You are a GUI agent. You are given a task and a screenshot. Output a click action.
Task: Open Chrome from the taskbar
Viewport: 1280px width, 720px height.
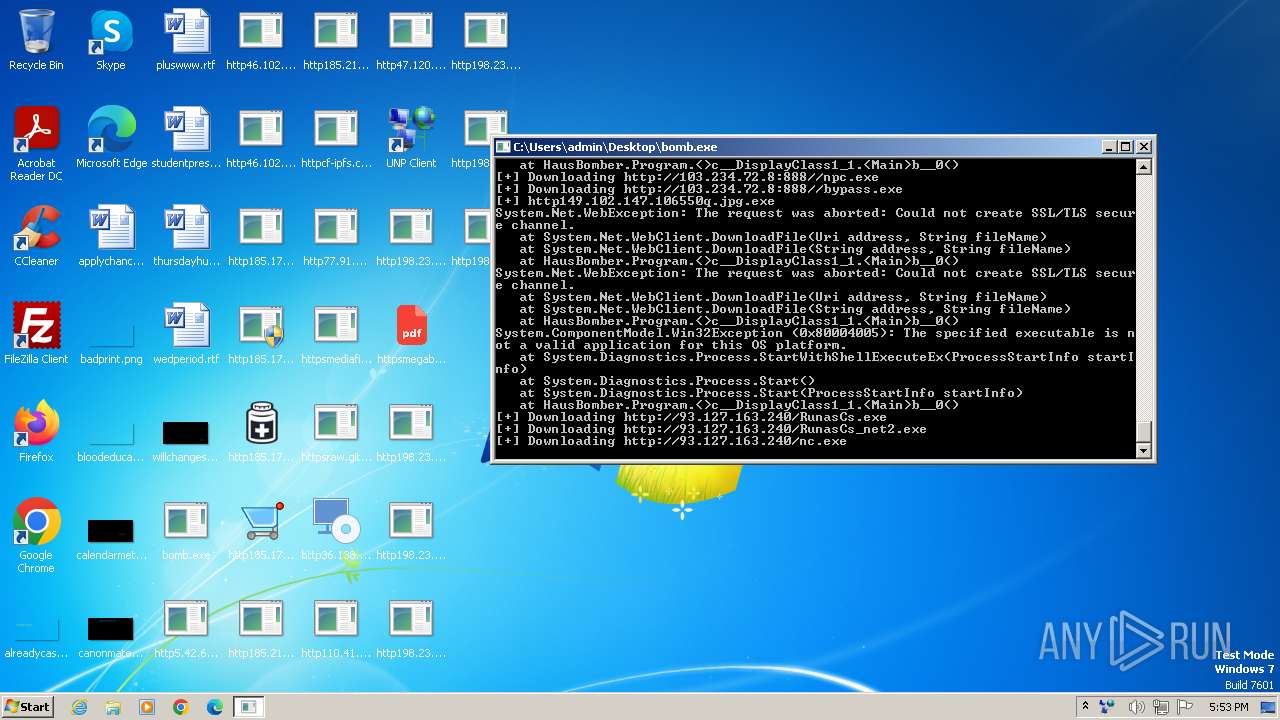(181, 707)
